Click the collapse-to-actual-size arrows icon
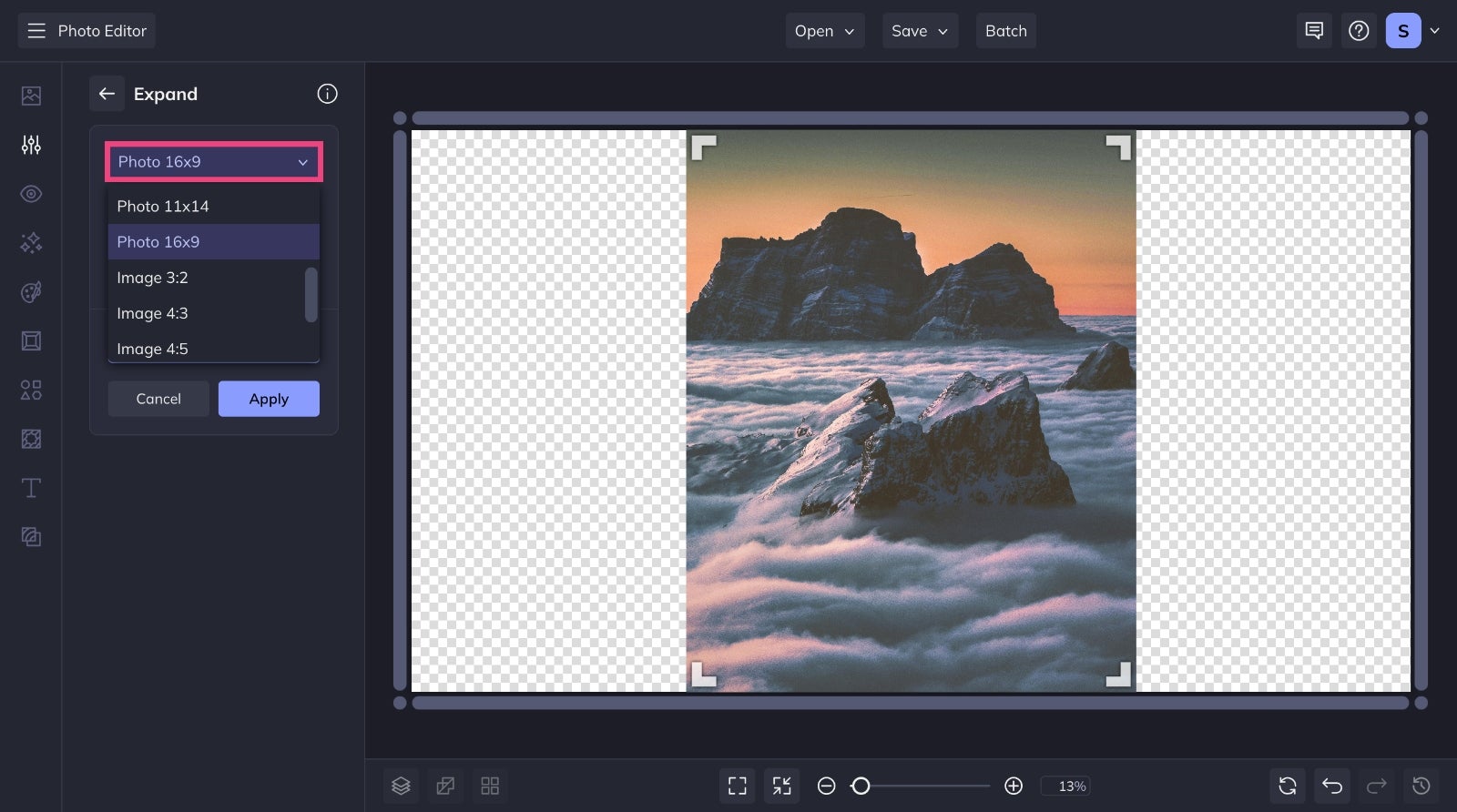1457x812 pixels. 782,786
